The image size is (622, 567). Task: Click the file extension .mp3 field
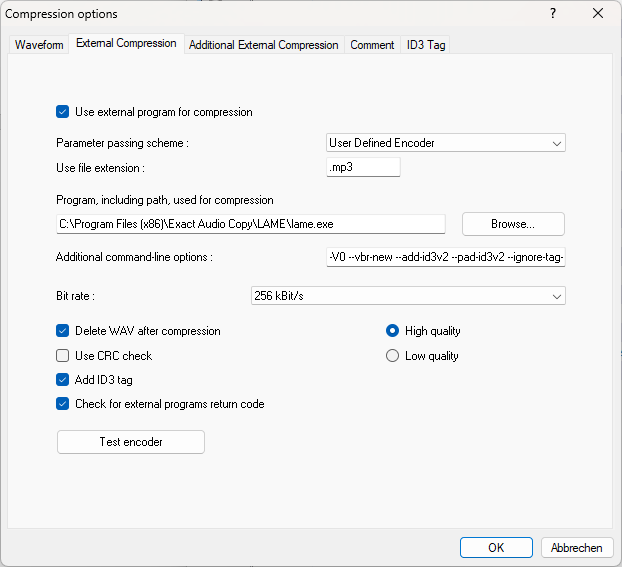click(363, 168)
